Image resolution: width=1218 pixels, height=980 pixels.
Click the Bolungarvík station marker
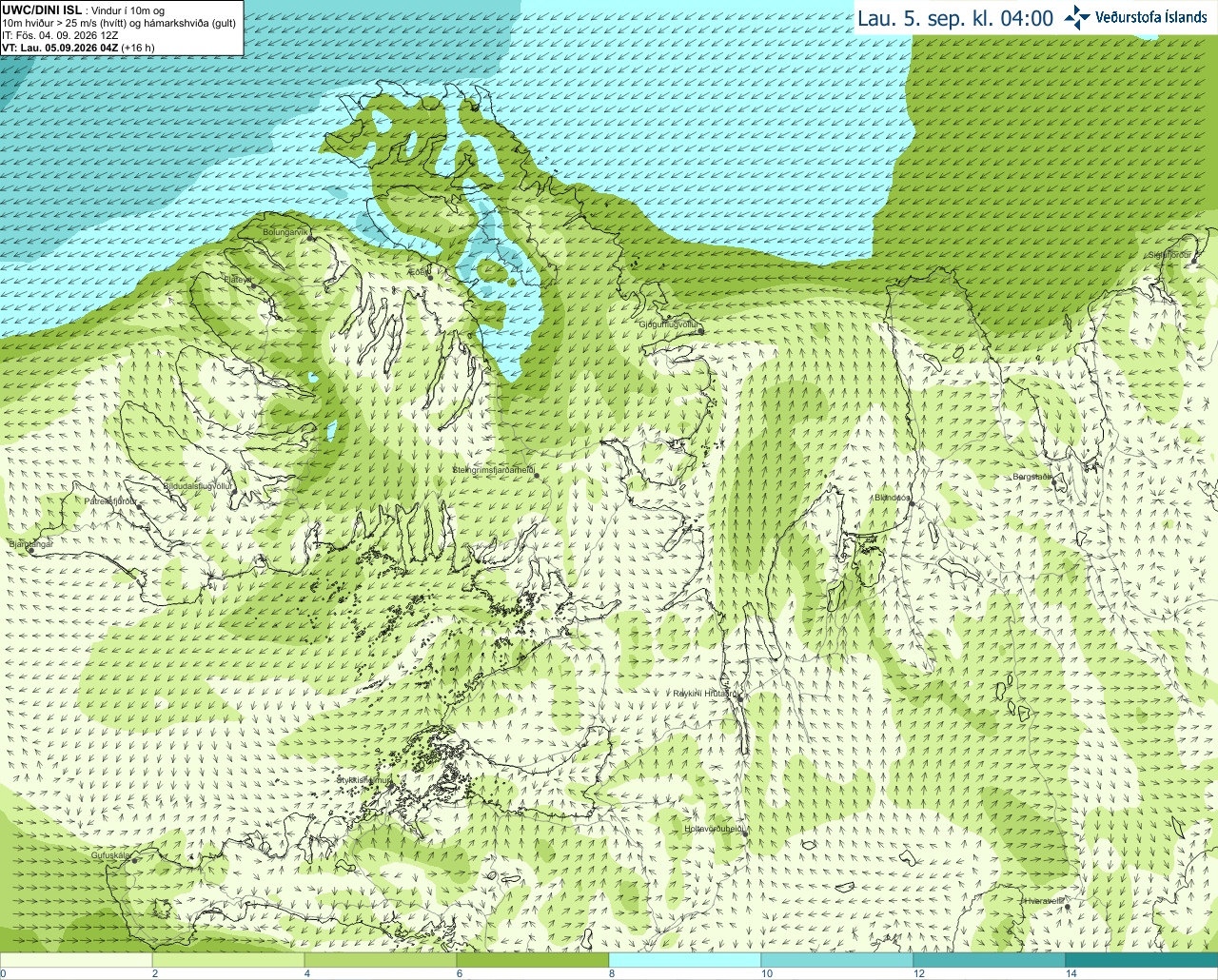(310, 237)
